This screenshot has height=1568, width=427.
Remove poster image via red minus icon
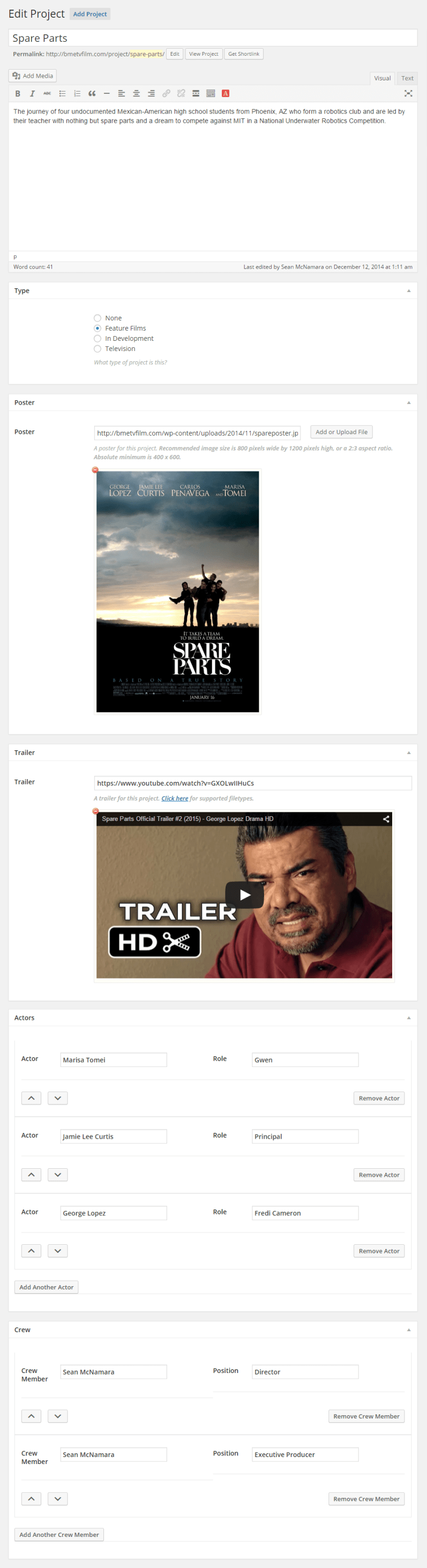coord(95,470)
